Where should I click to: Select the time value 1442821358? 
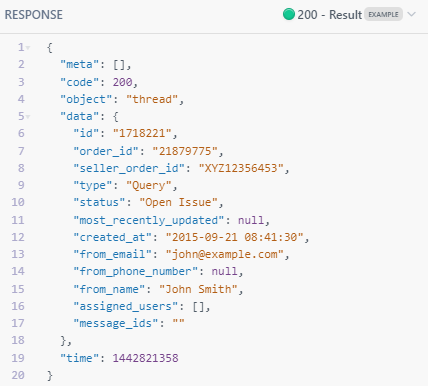pyautogui.click(x=145, y=358)
